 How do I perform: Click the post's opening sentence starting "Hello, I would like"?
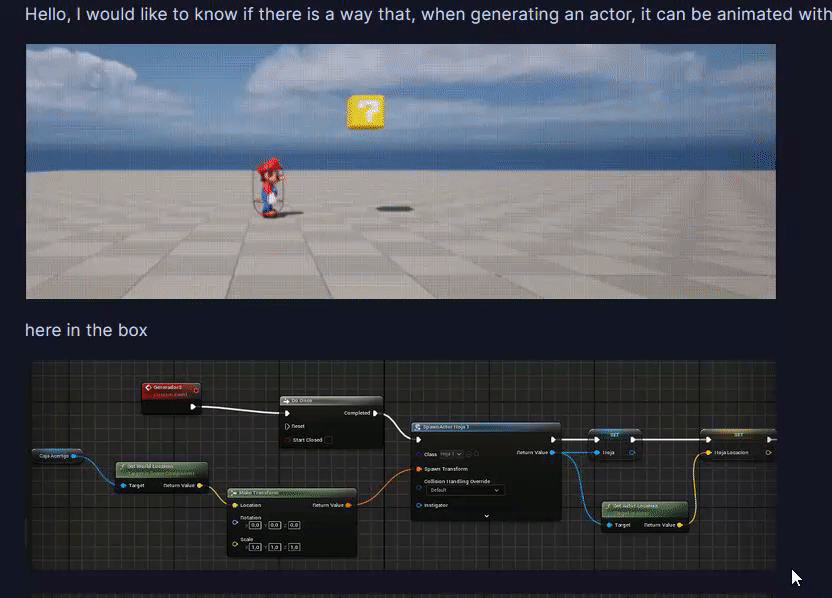428,14
